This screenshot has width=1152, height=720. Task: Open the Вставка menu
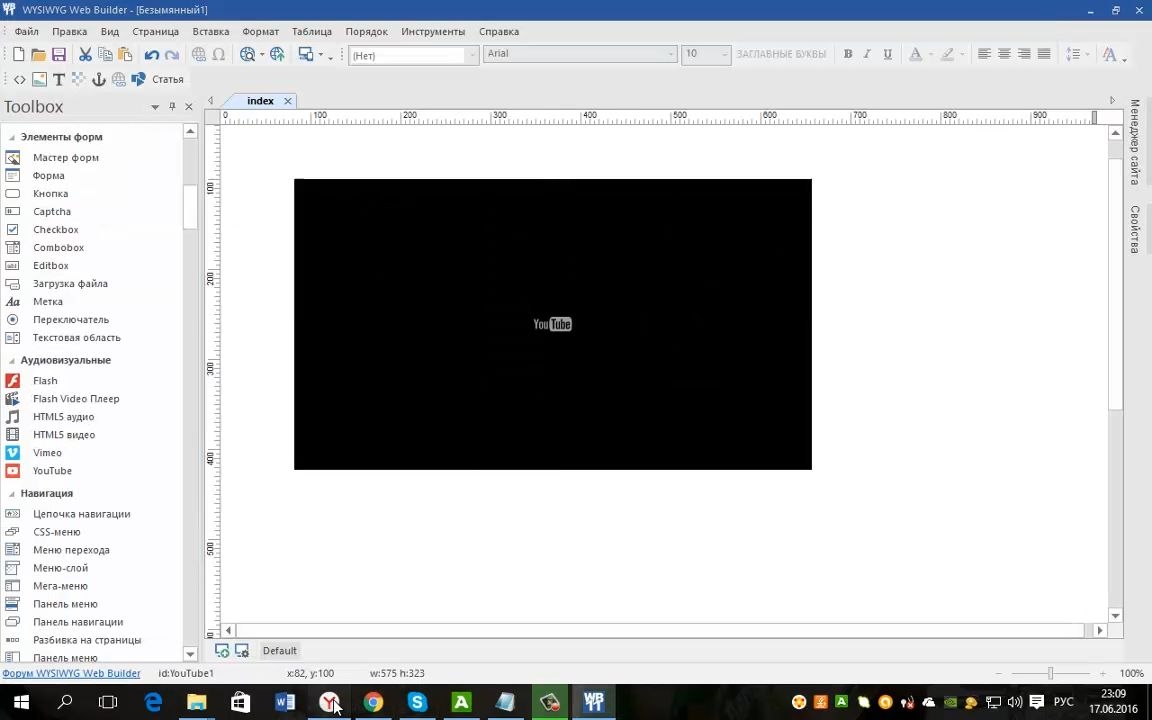(210, 32)
